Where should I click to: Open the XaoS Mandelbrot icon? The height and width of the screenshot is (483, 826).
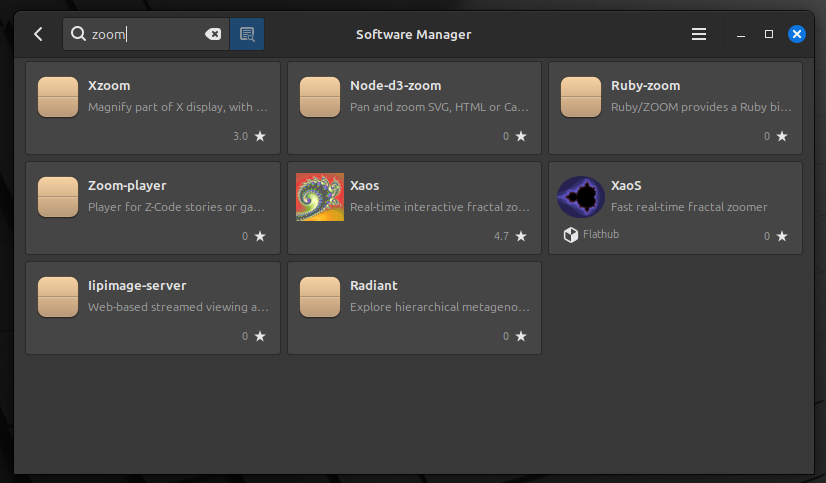pyautogui.click(x=581, y=197)
